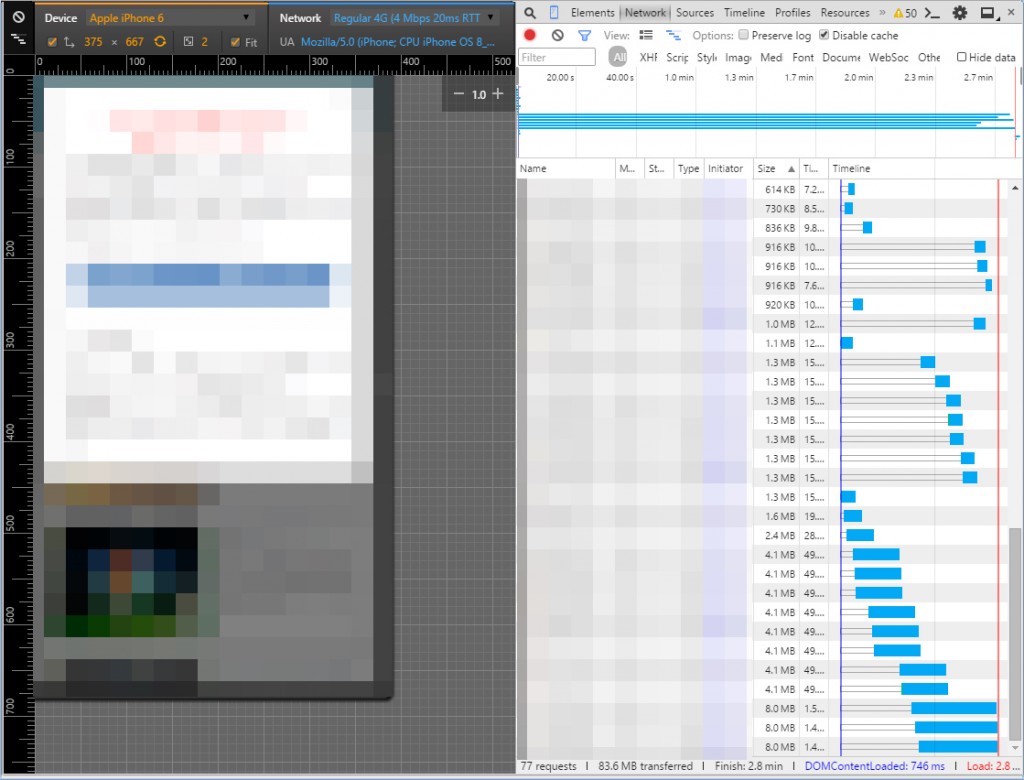Reset device emulation overrides

click(x=18, y=18)
